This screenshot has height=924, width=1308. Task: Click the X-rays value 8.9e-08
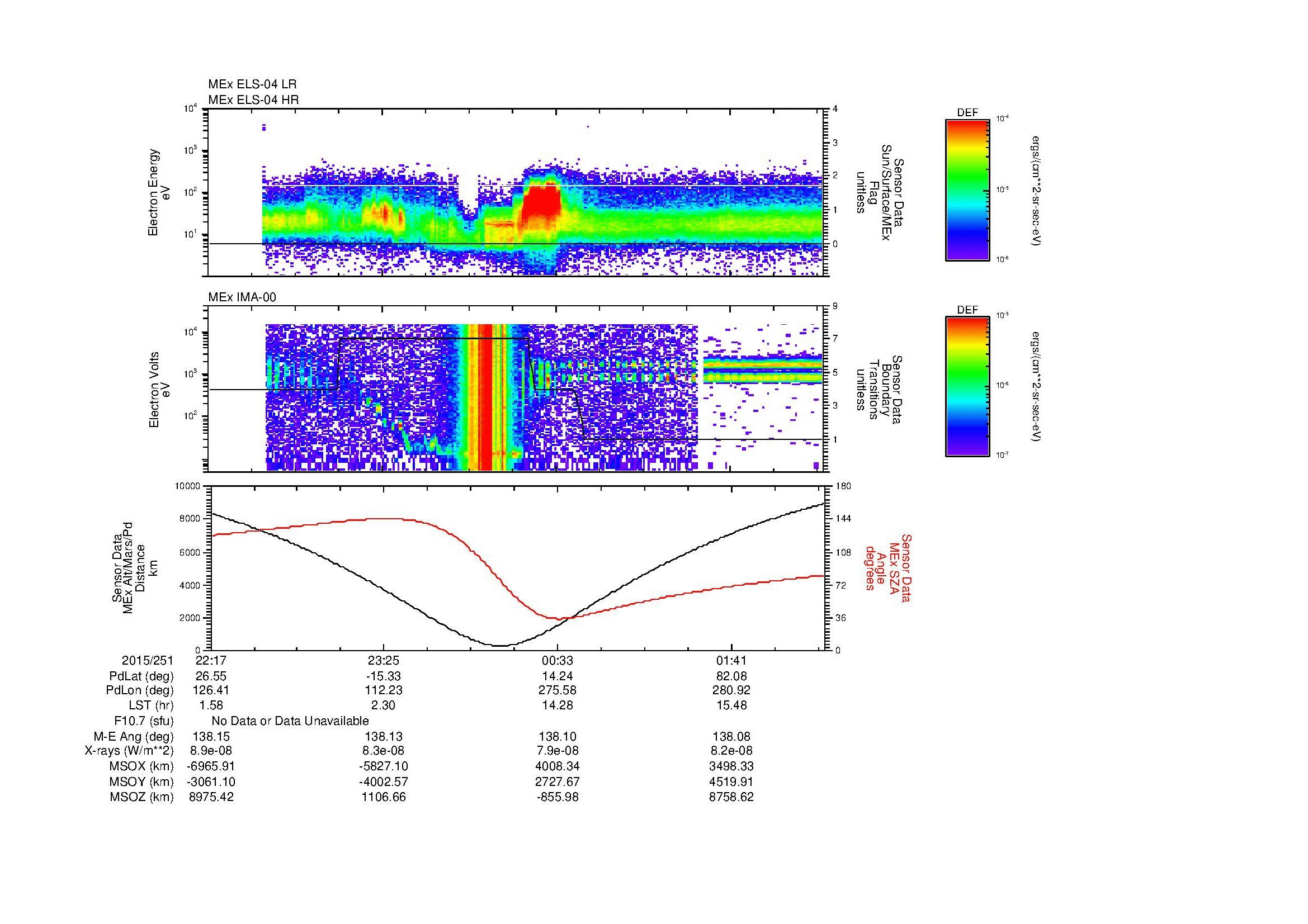(211, 751)
